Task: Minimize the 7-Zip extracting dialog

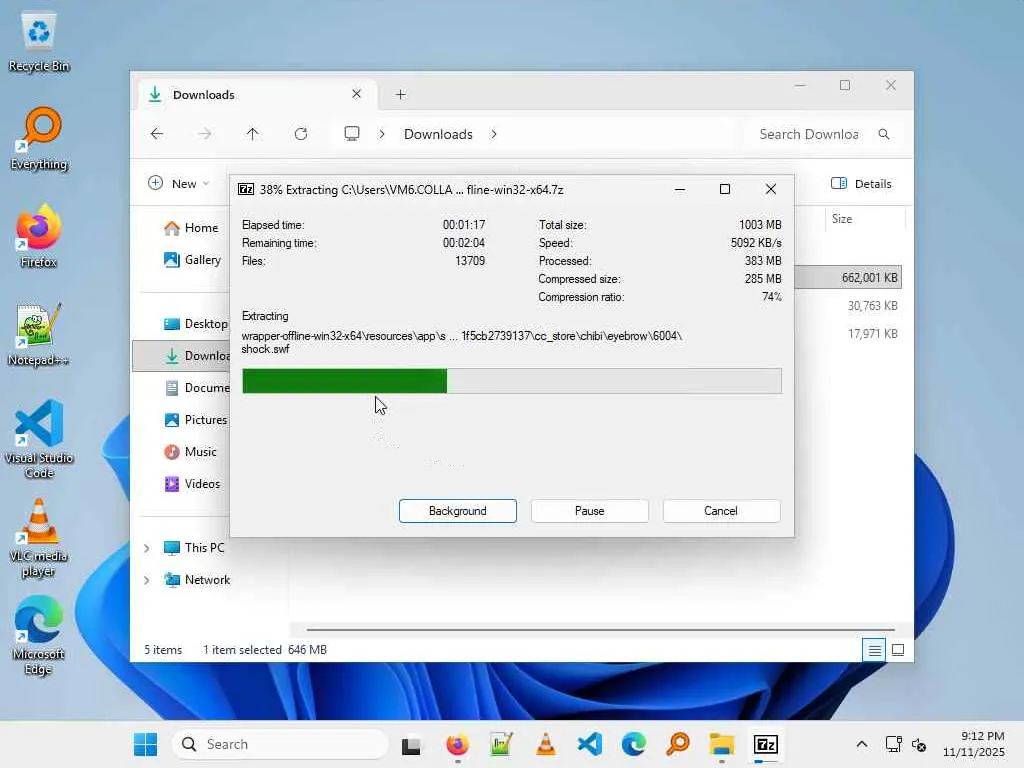Action: click(x=680, y=189)
